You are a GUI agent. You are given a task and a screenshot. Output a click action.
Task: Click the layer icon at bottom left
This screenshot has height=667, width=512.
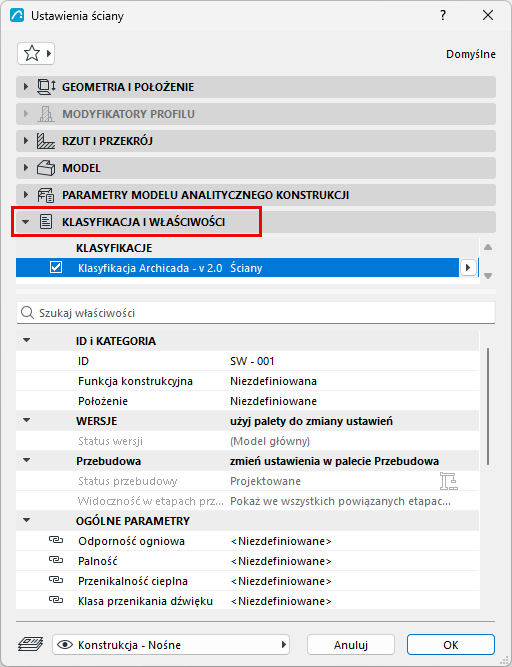31,645
